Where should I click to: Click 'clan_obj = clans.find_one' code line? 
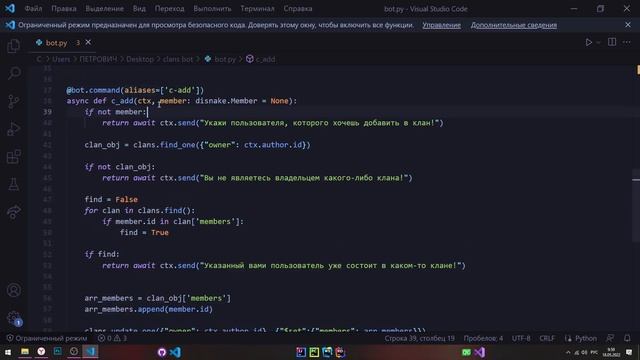pos(197,145)
